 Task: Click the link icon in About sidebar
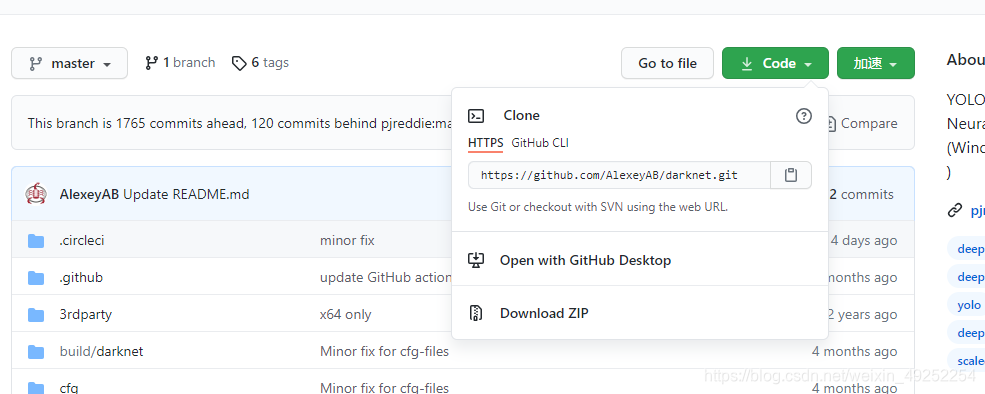click(x=955, y=211)
